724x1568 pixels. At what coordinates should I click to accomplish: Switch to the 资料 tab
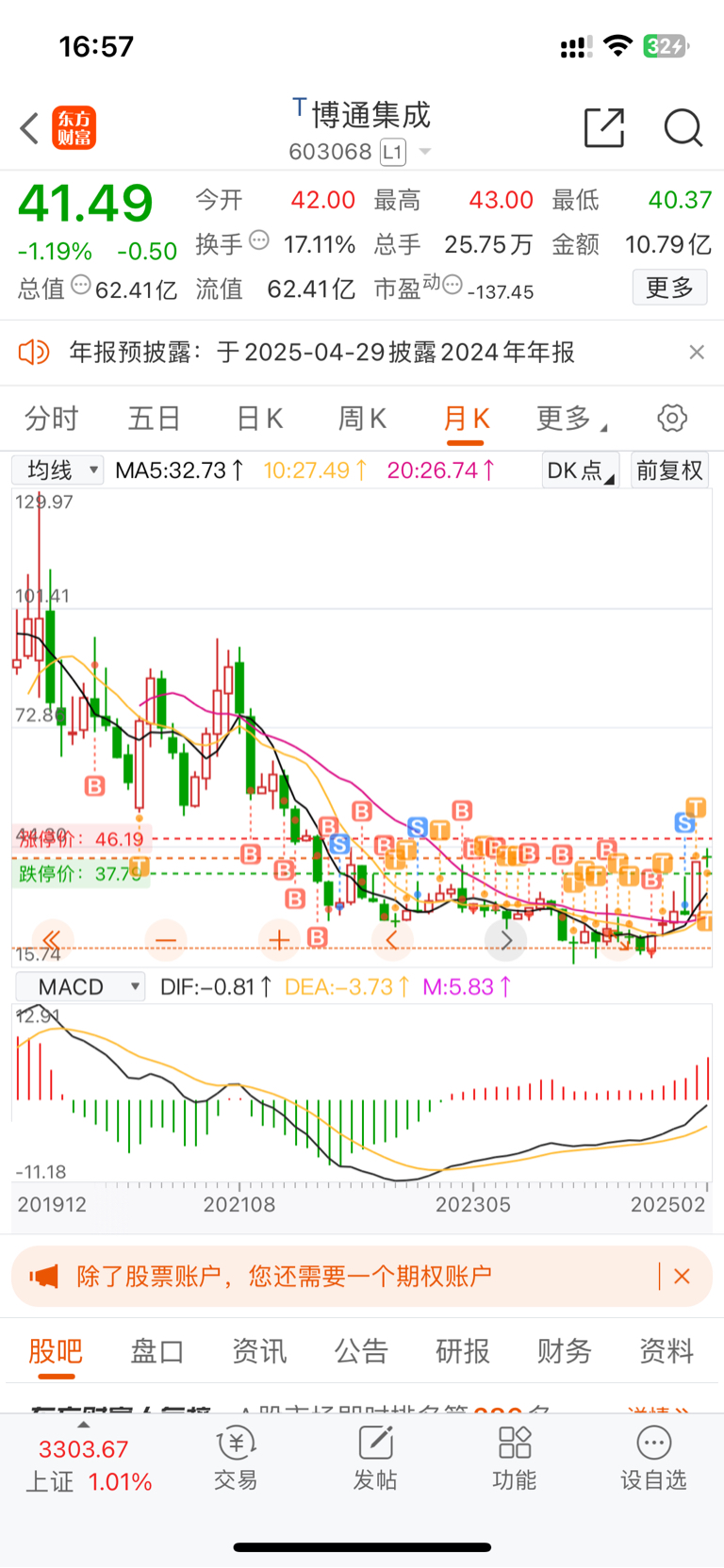[666, 1350]
